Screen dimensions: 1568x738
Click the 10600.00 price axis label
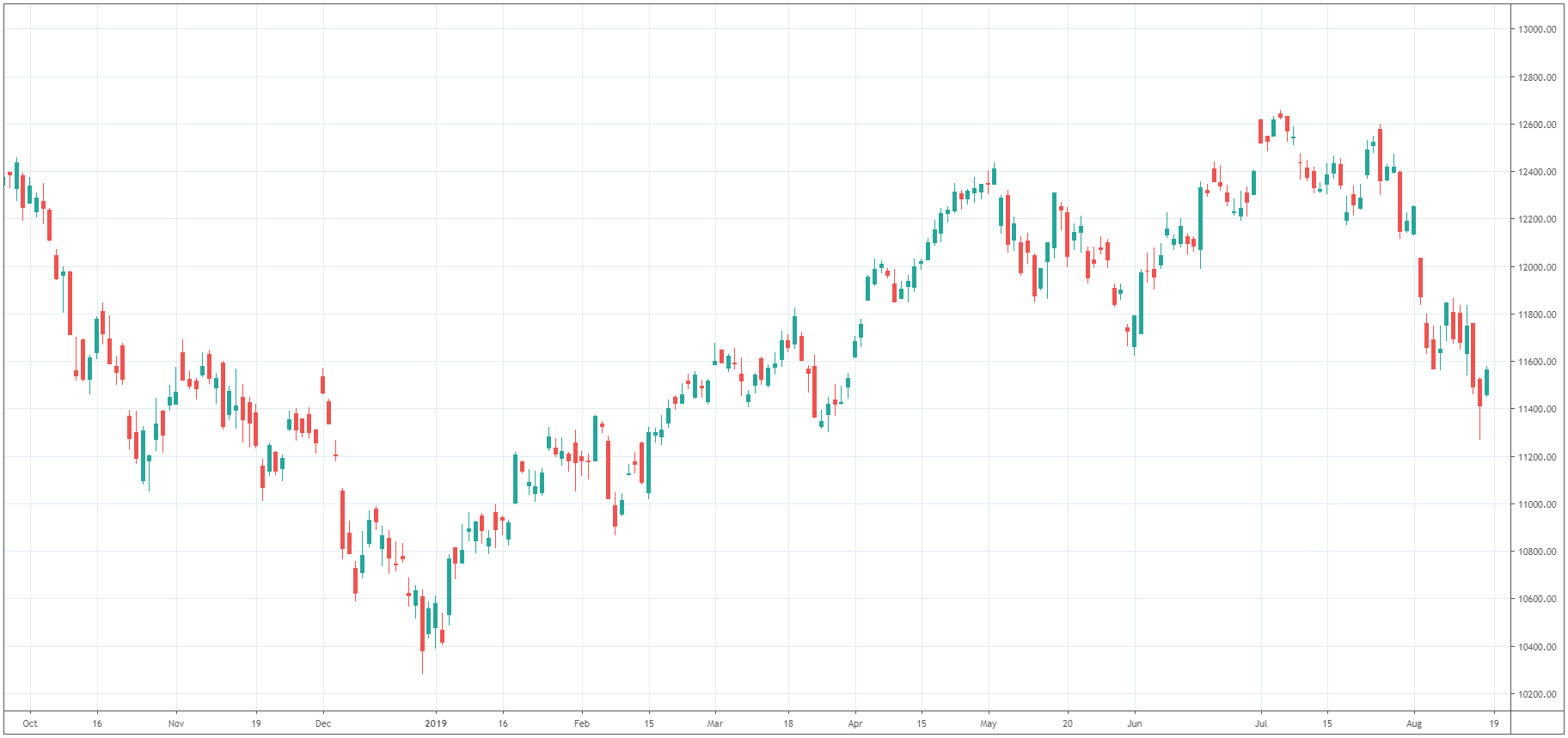[x=1537, y=599]
